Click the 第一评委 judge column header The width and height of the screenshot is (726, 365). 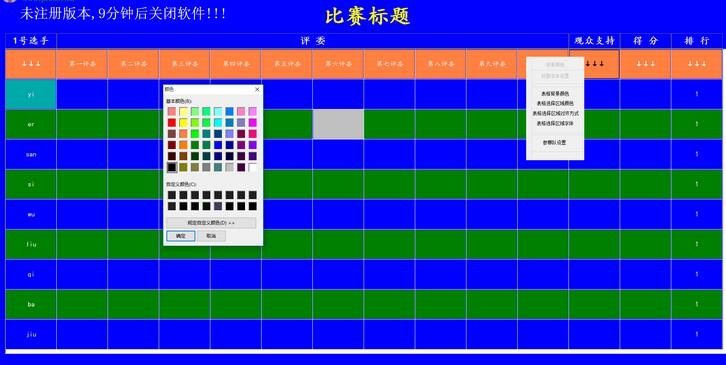tap(82, 64)
